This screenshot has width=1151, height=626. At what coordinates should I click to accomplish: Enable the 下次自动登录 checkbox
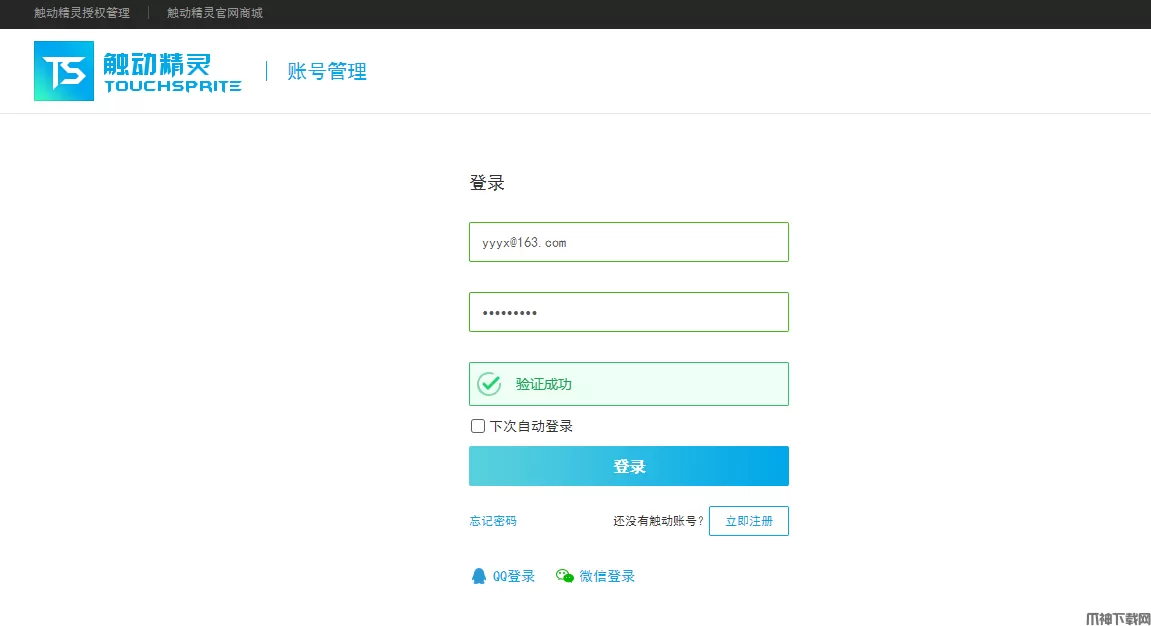click(x=478, y=426)
